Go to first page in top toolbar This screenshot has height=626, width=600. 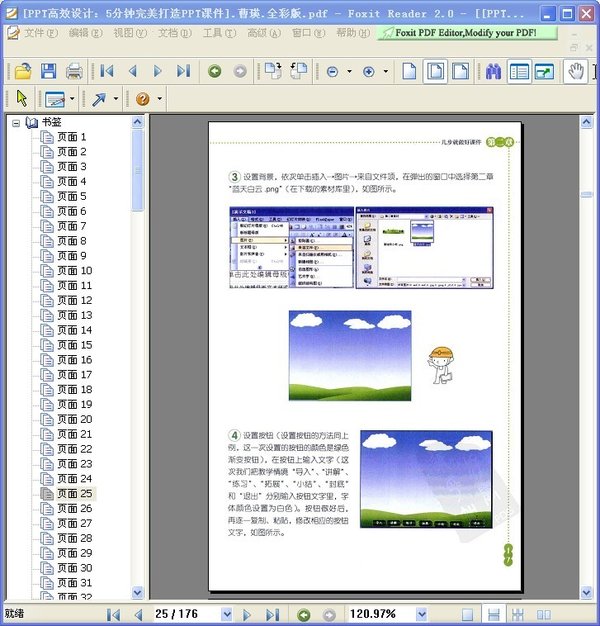tap(107, 71)
